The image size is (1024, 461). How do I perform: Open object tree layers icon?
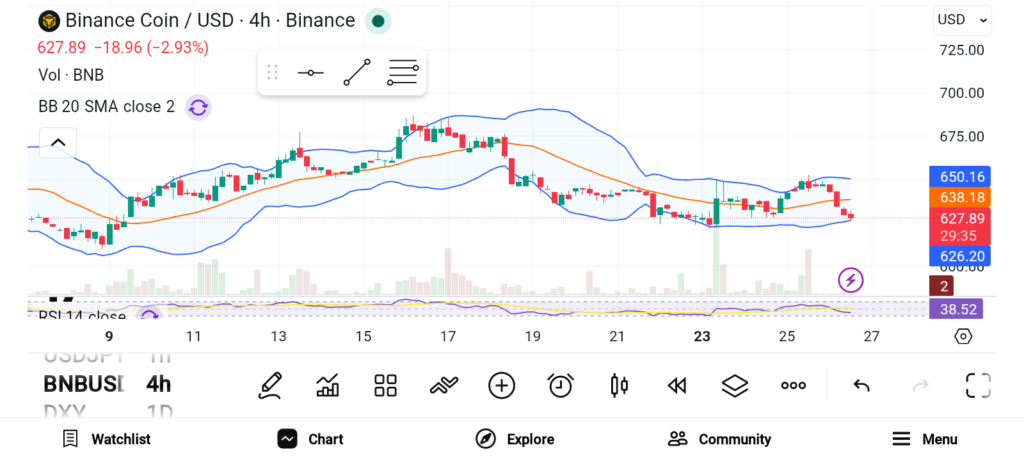click(x=735, y=385)
